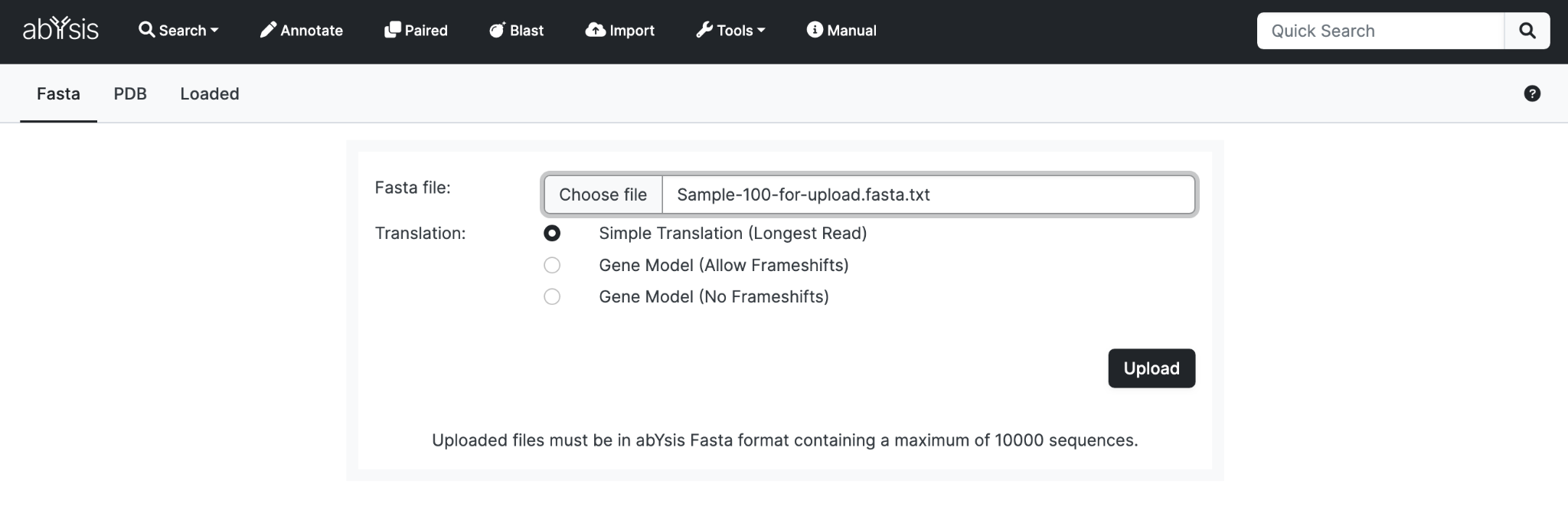
Task: Switch to the PDB tab
Action: 130,93
